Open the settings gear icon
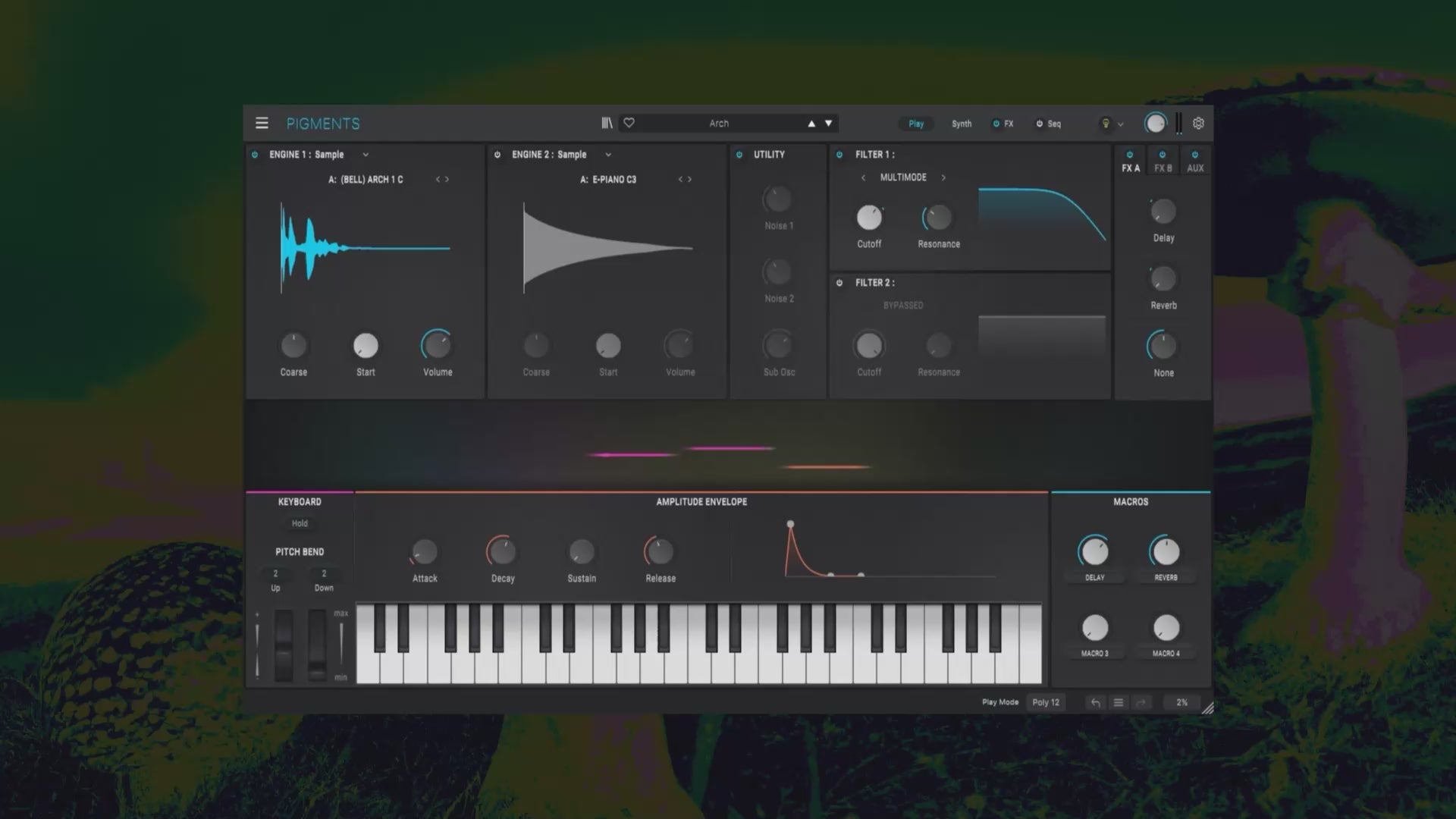The height and width of the screenshot is (819, 1456). pyautogui.click(x=1198, y=123)
